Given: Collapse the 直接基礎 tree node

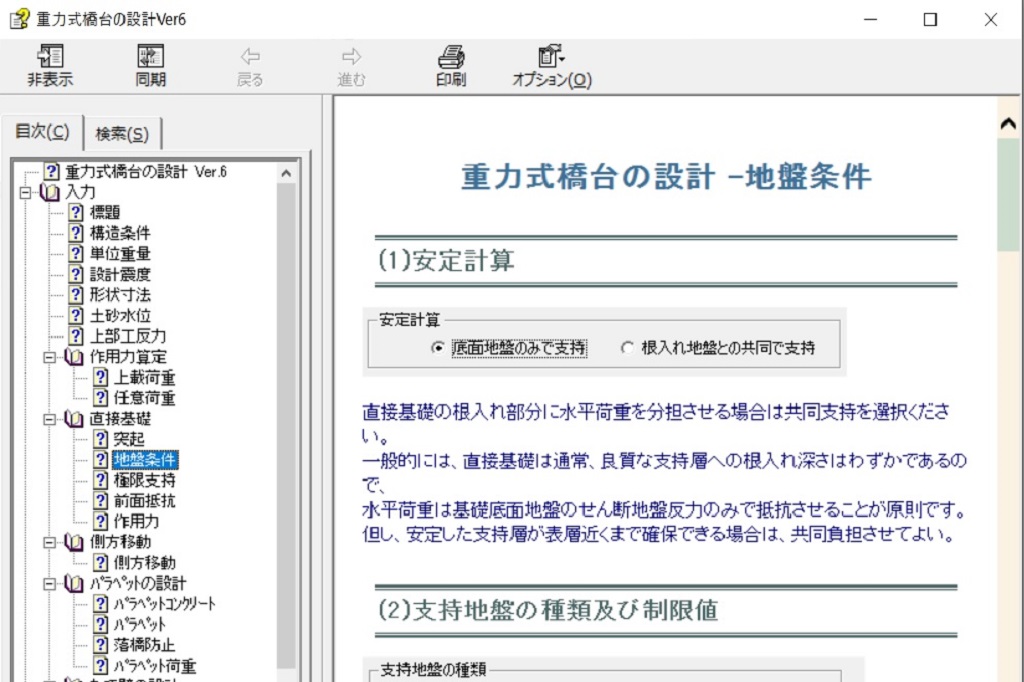Looking at the screenshot, I should [50, 419].
